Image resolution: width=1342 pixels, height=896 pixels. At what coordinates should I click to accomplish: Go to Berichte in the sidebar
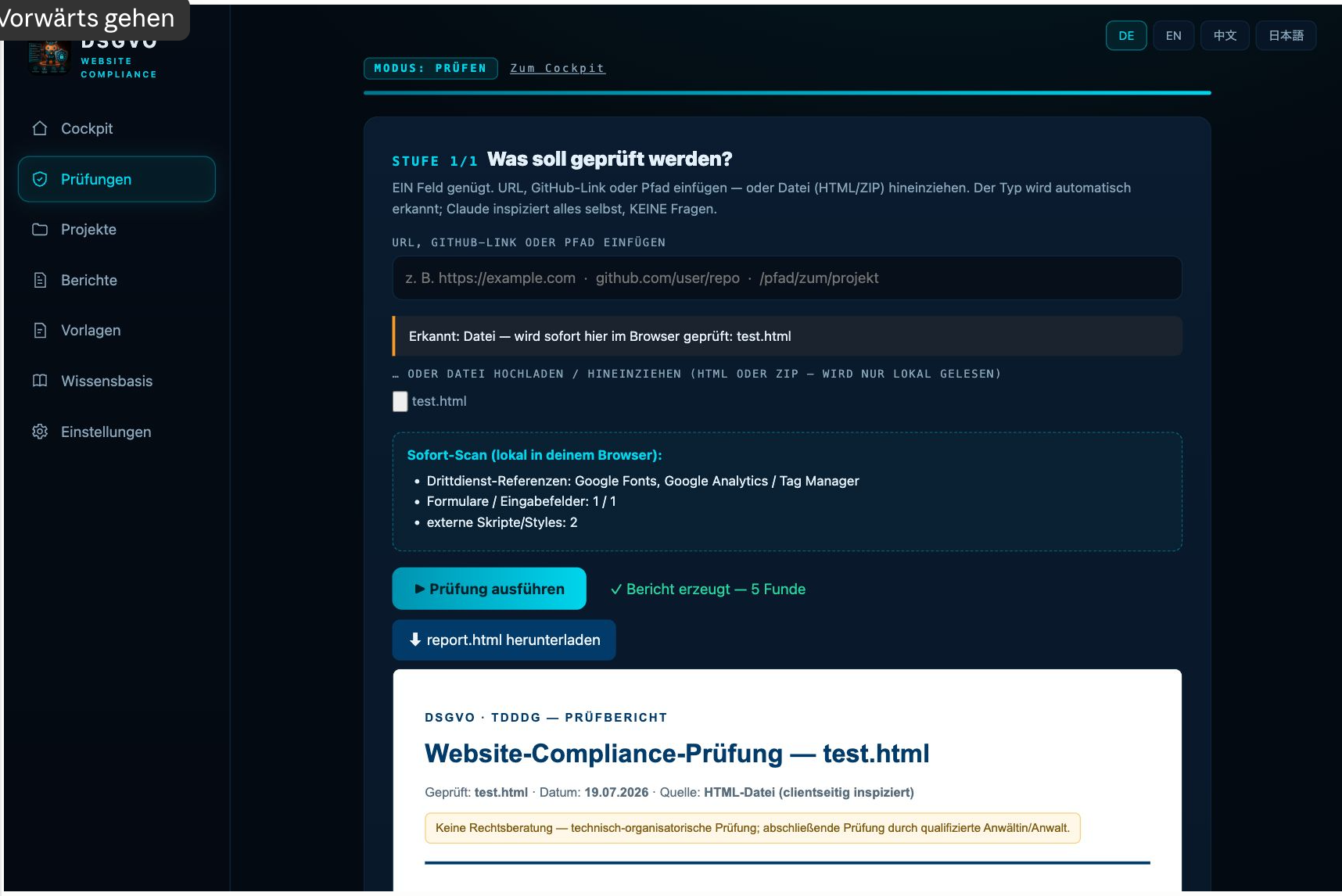117,280
